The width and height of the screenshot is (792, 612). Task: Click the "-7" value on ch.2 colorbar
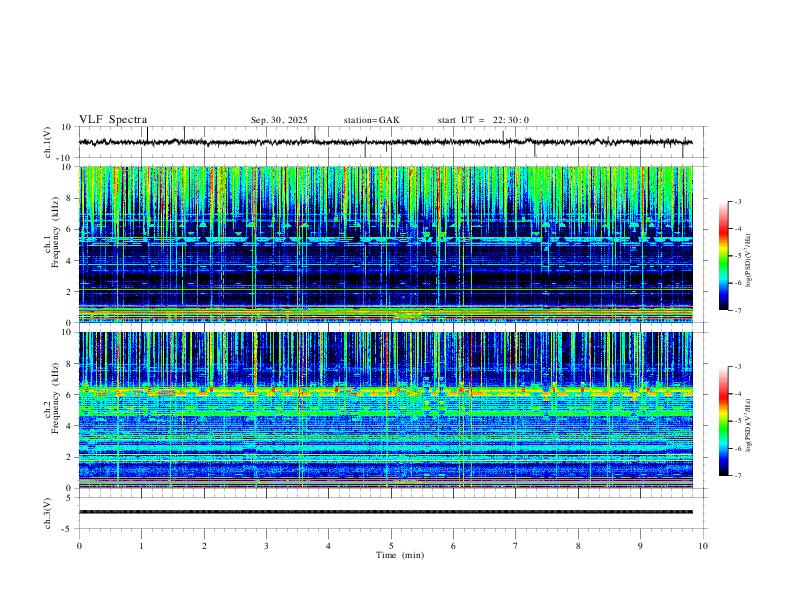(x=737, y=476)
